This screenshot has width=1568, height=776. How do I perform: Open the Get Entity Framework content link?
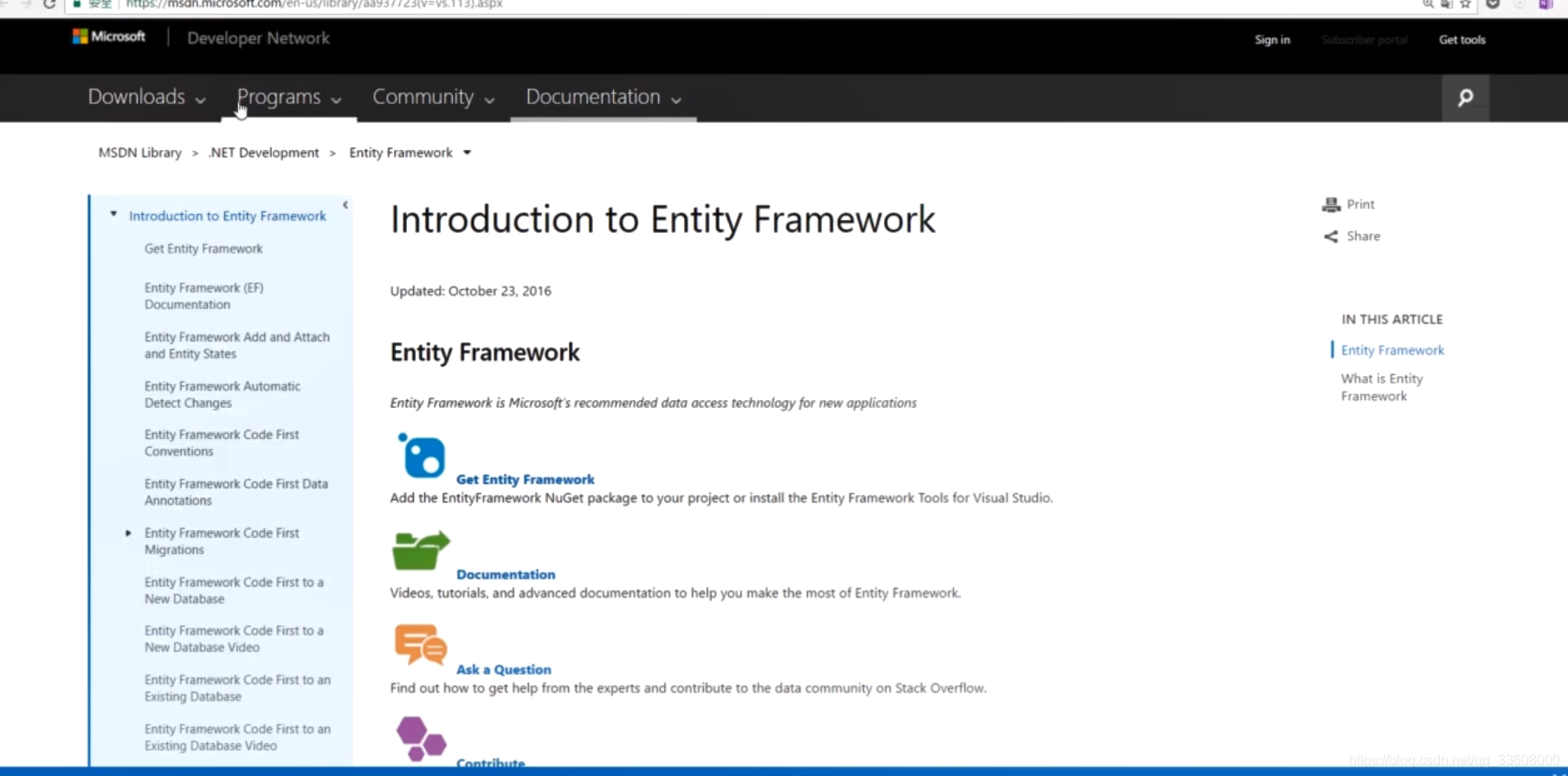click(525, 479)
